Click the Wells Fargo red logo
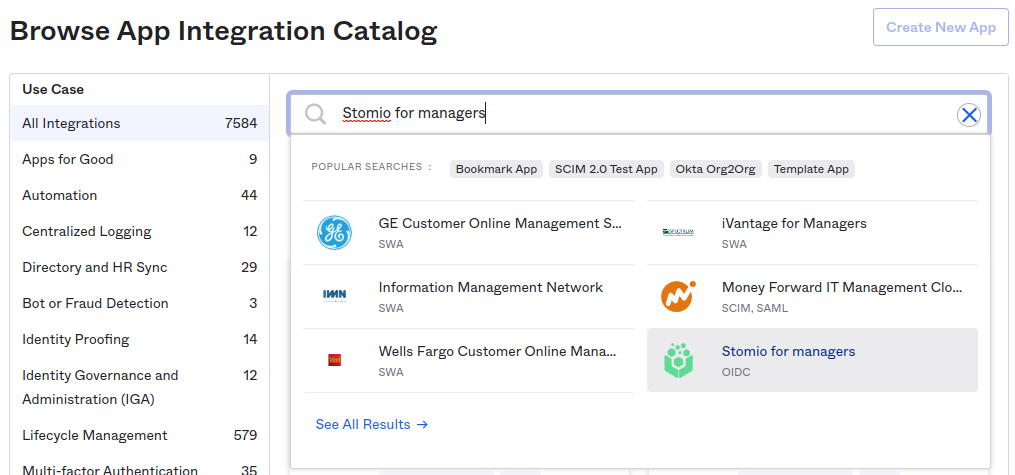The height and width of the screenshot is (475, 1015). pyautogui.click(x=335, y=360)
